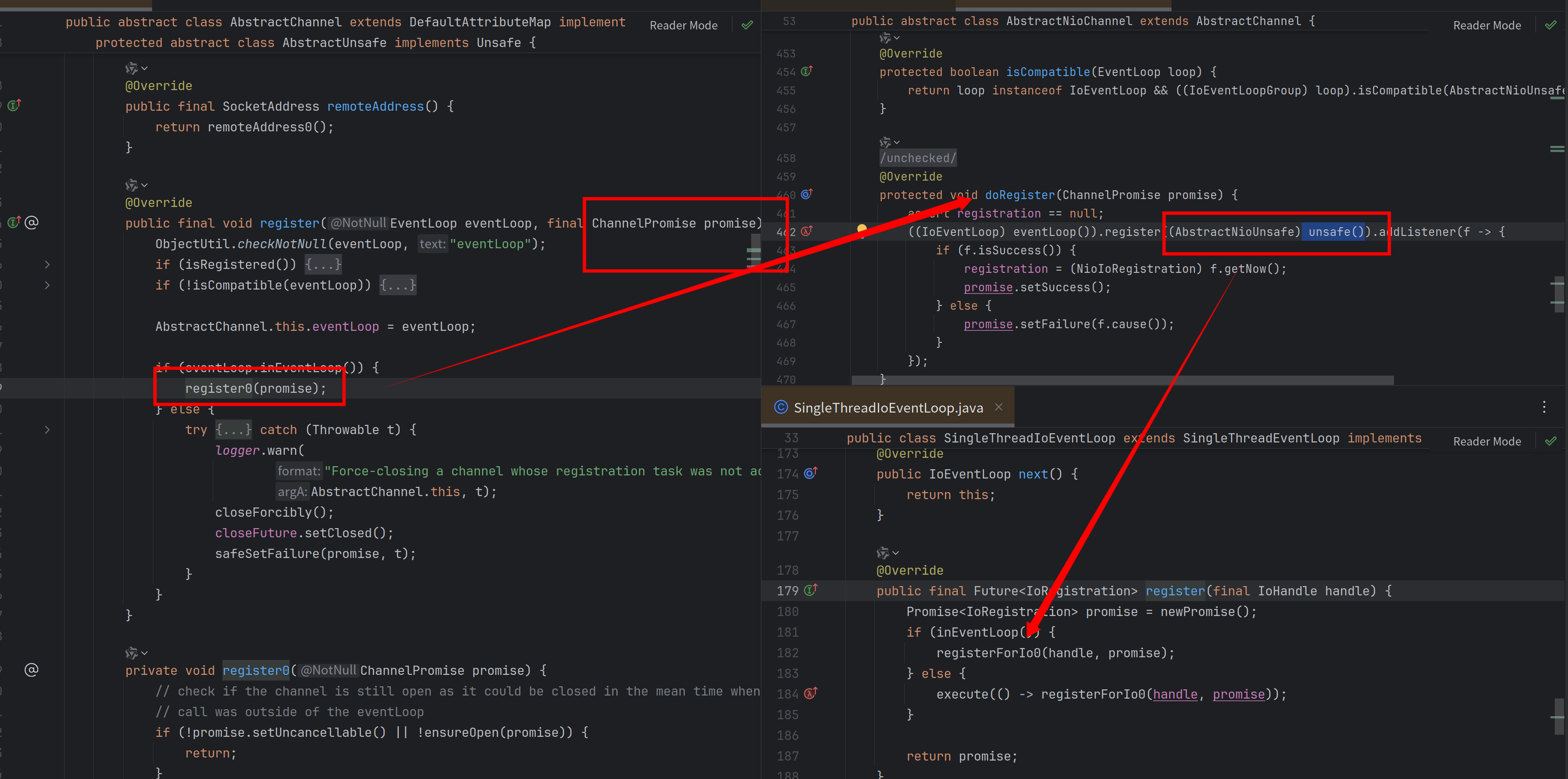Click underlined promise in promise.setSuccess()
The image size is (1568, 779).
pos(988,287)
